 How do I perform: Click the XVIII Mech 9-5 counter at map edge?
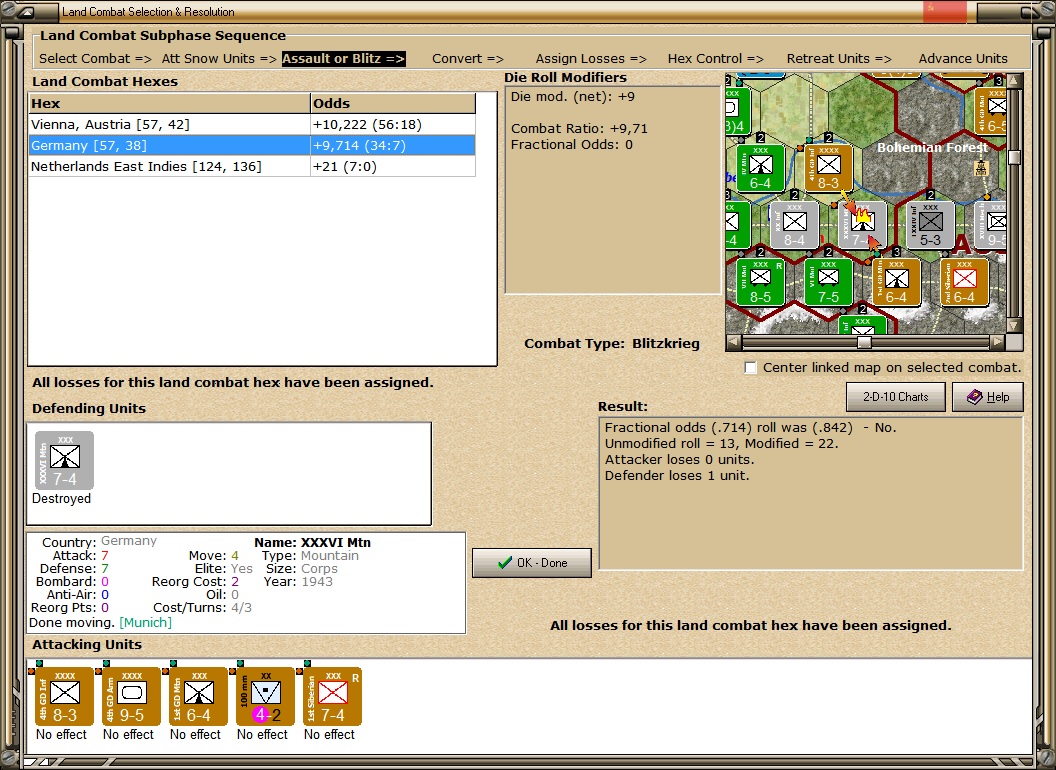(x=991, y=225)
